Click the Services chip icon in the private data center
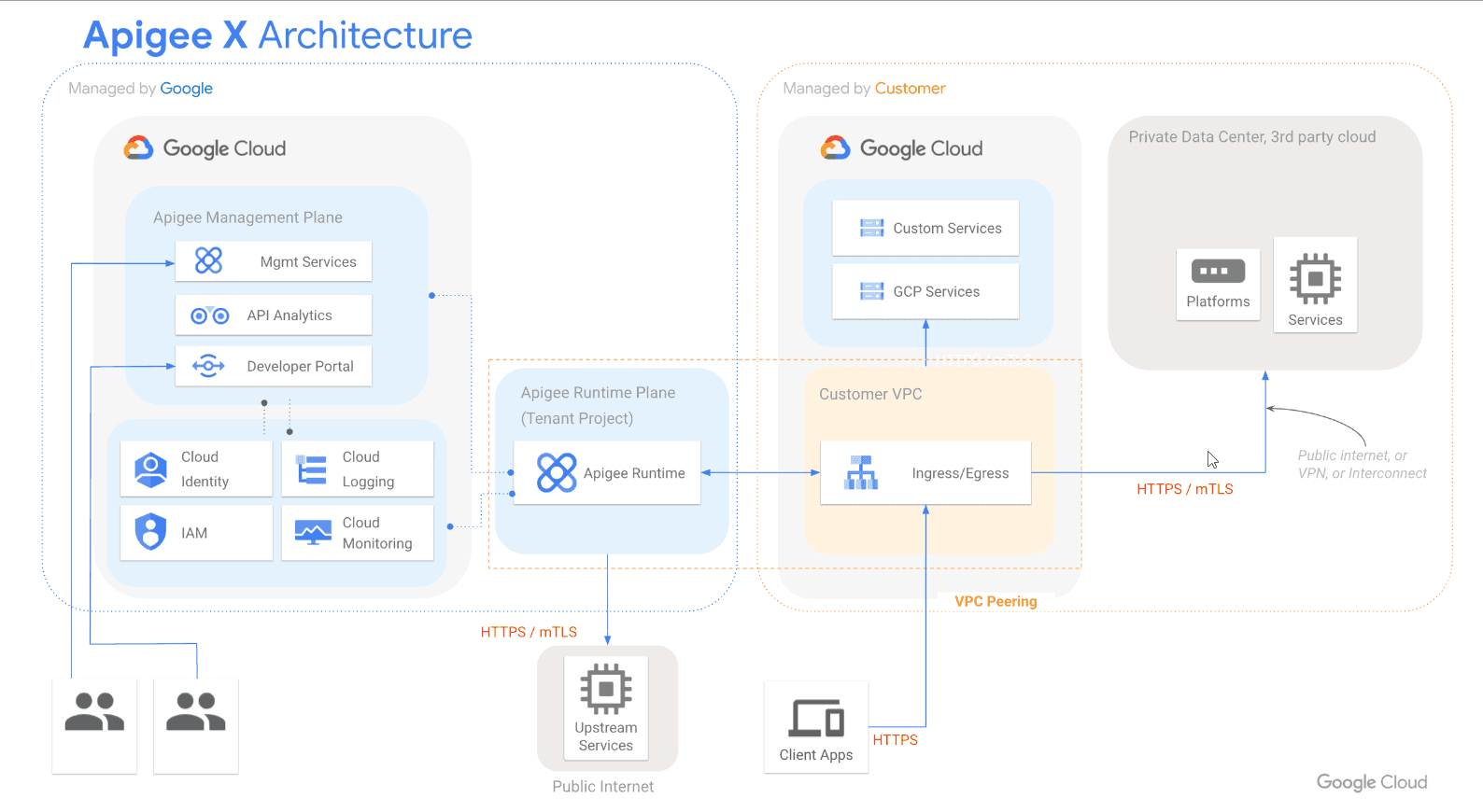This screenshot has height=812, width=1483. [1315, 278]
